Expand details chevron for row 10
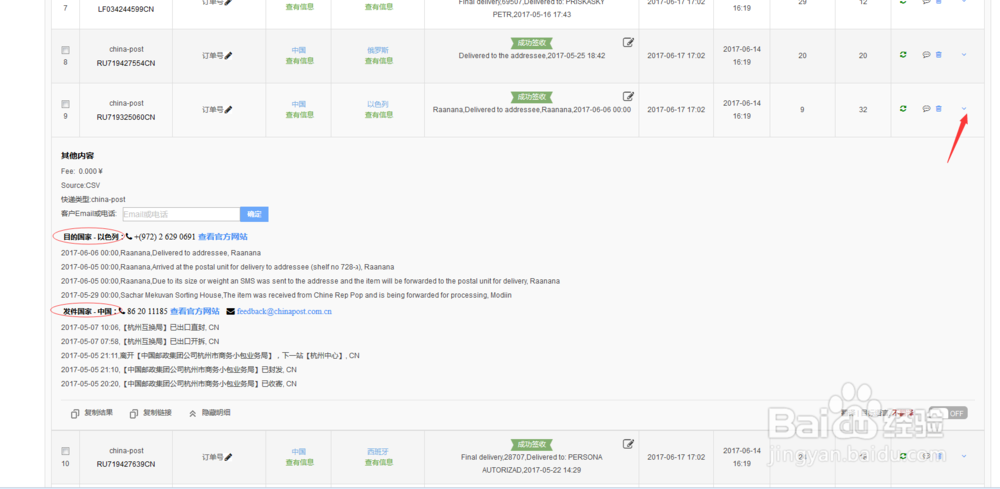The height and width of the screenshot is (489, 1000). pyautogui.click(x=964, y=456)
